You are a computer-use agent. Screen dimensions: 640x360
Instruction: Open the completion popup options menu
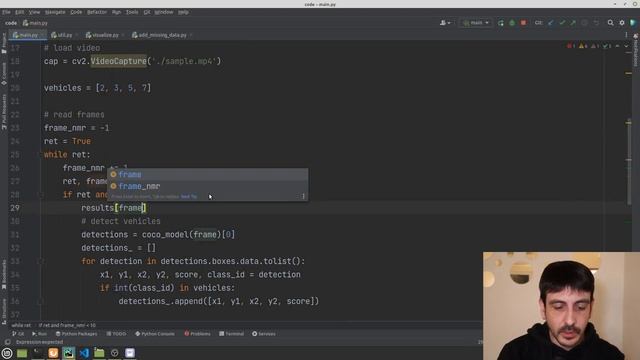click(303, 197)
